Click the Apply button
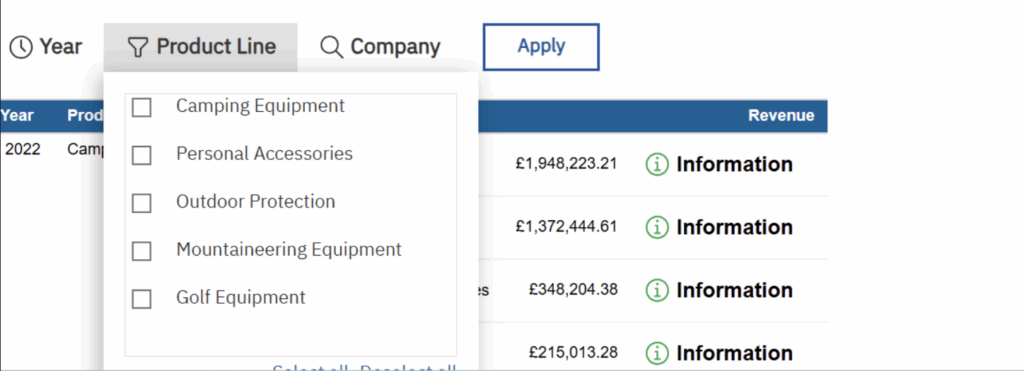 pyautogui.click(x=541, y=47)
